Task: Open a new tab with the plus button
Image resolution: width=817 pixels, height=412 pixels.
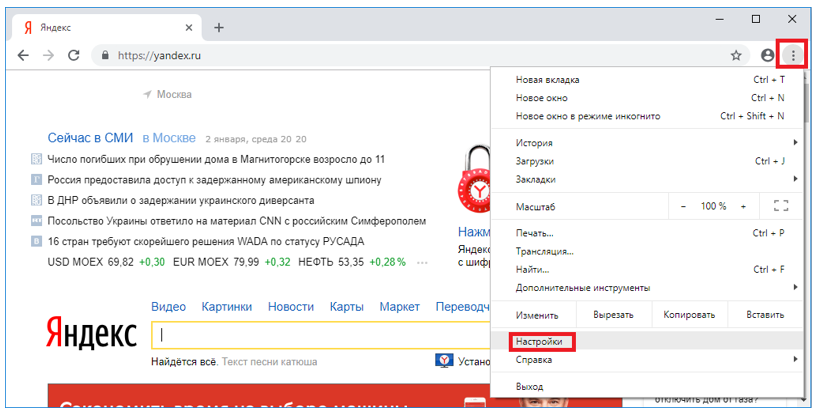Action: 219,28
